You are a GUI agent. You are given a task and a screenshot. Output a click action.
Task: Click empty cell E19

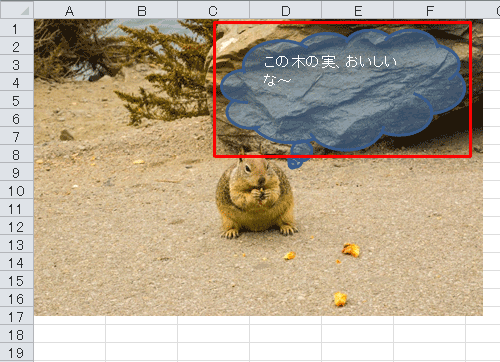(358, 352)
